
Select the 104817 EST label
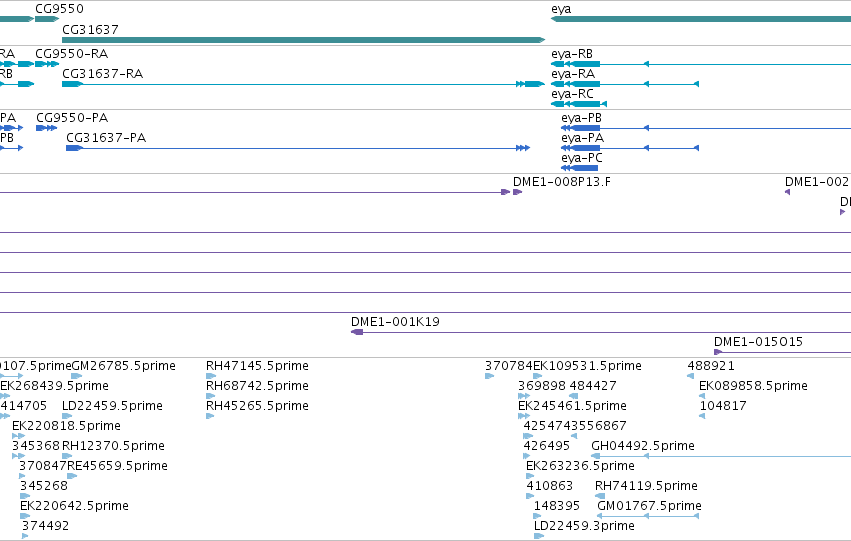tap(723, 406)
